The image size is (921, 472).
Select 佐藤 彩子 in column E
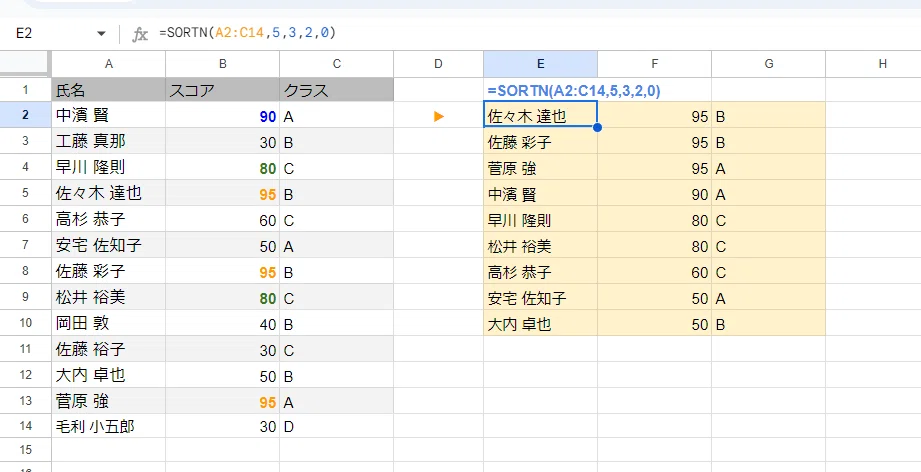(540, 141)
